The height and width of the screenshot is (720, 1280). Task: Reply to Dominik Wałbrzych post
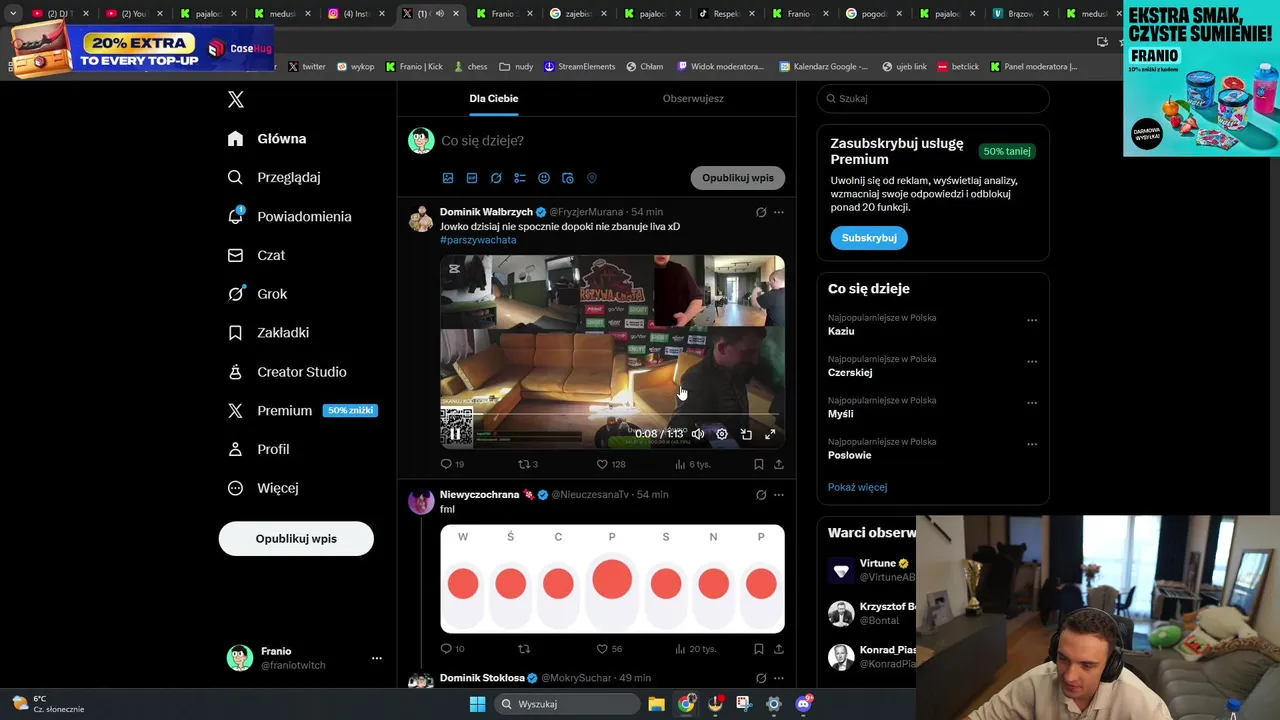click(452, 464)
